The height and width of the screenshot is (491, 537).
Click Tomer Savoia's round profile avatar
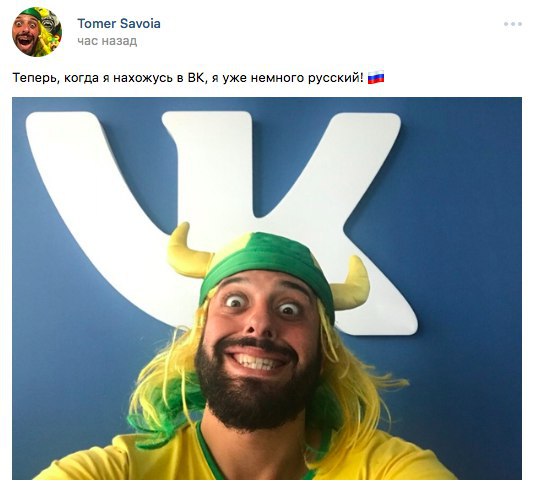[37, 32]
